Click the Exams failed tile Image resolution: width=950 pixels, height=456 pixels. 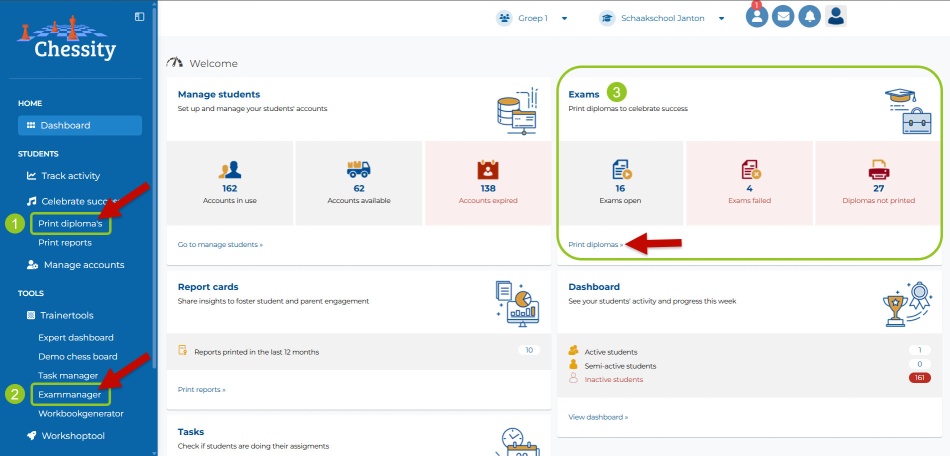coord(750,182)
